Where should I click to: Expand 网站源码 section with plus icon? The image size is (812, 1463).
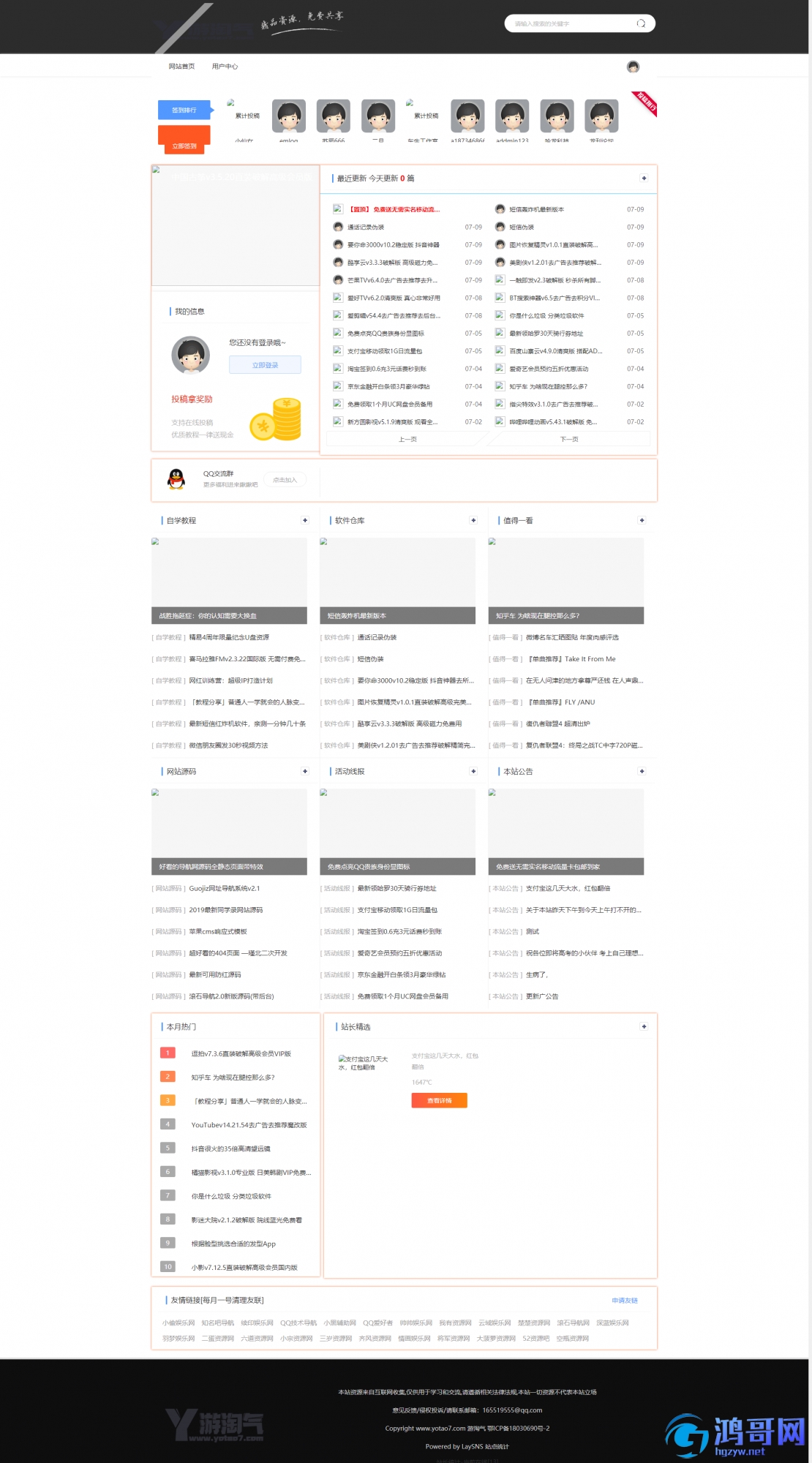(305, 771)
